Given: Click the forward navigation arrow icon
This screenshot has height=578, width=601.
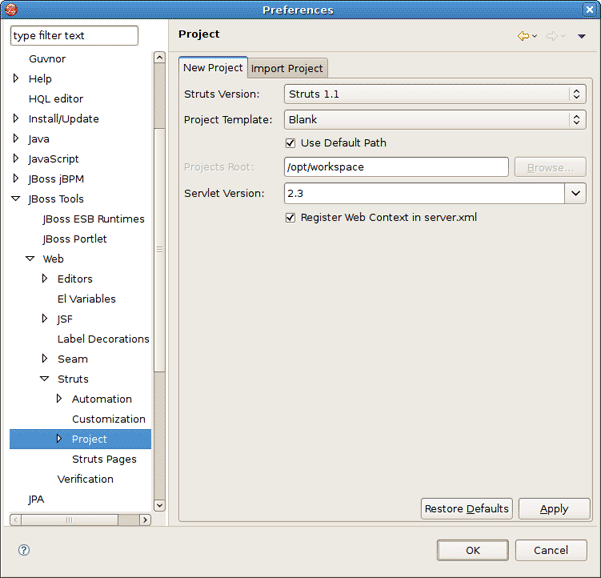Looking at the screenshot, I should [551, 36].
